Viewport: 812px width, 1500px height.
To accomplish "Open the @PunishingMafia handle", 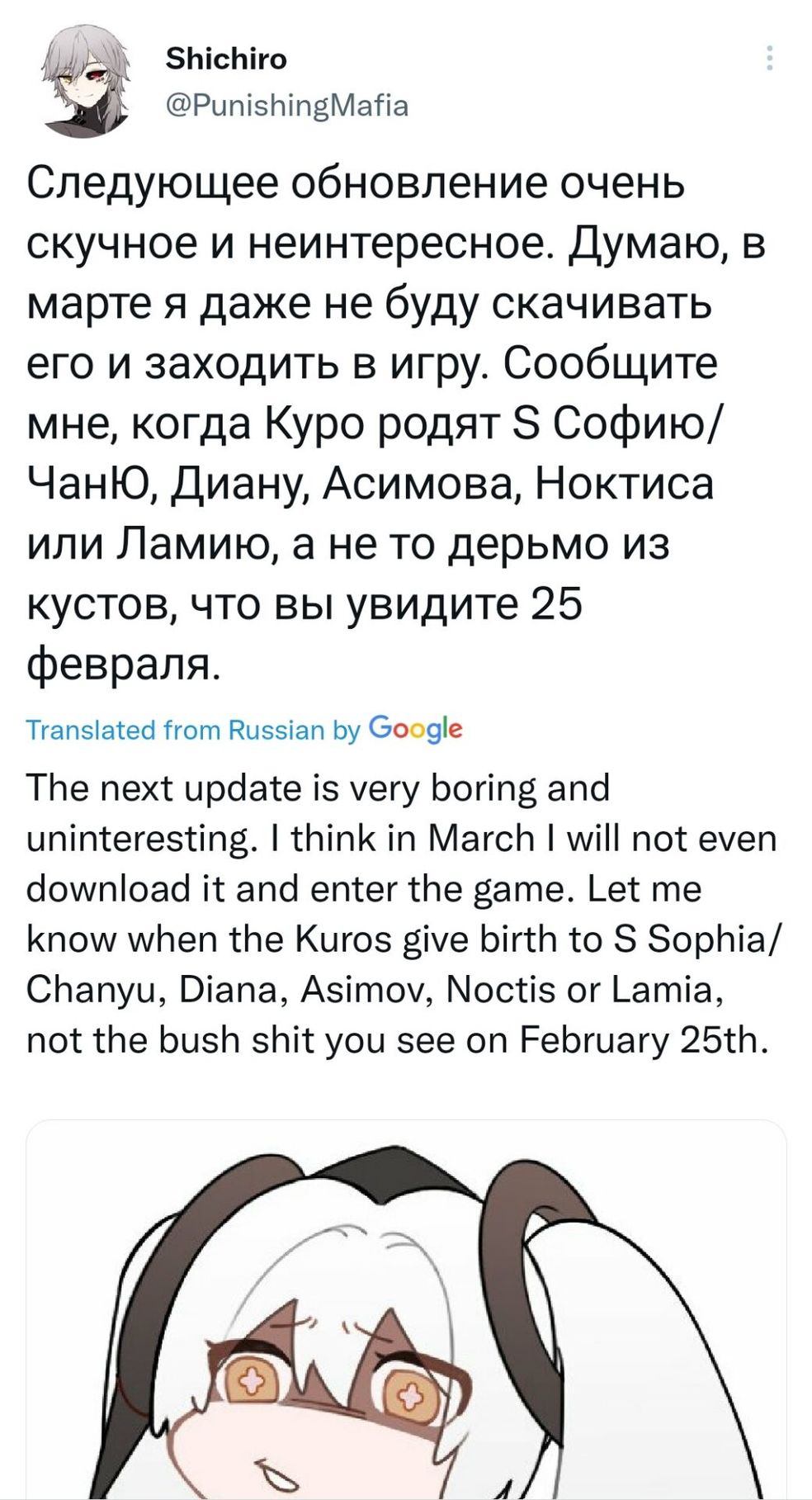I will tap(287, 106).
